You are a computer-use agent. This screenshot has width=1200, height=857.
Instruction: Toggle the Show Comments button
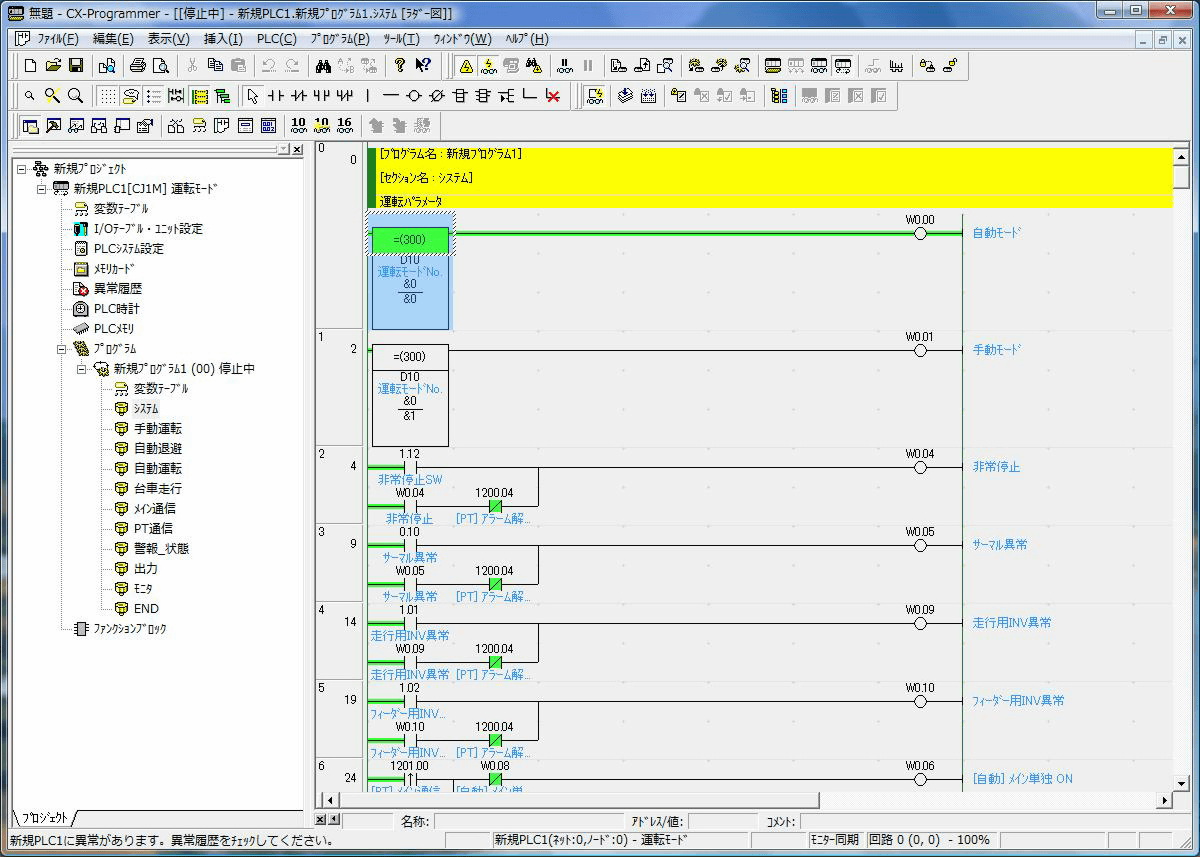click(x=130, y=96)
